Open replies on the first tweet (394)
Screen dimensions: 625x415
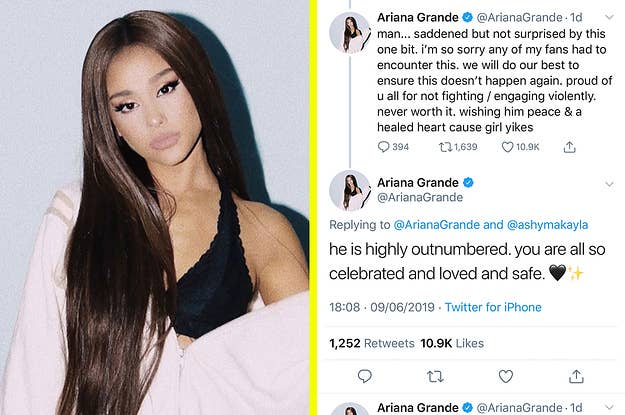393,147
